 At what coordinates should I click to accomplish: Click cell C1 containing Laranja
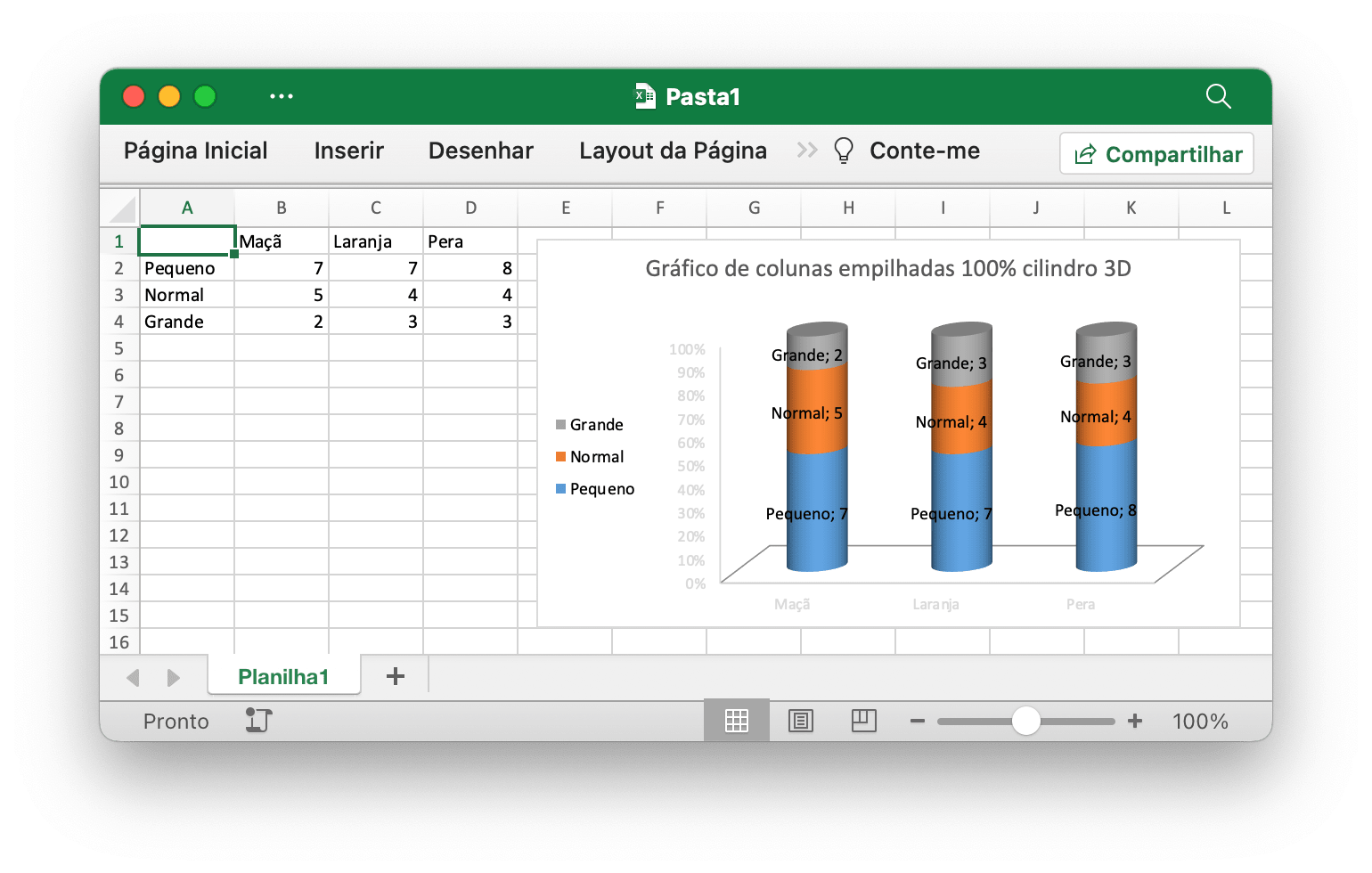pos(376,241)
